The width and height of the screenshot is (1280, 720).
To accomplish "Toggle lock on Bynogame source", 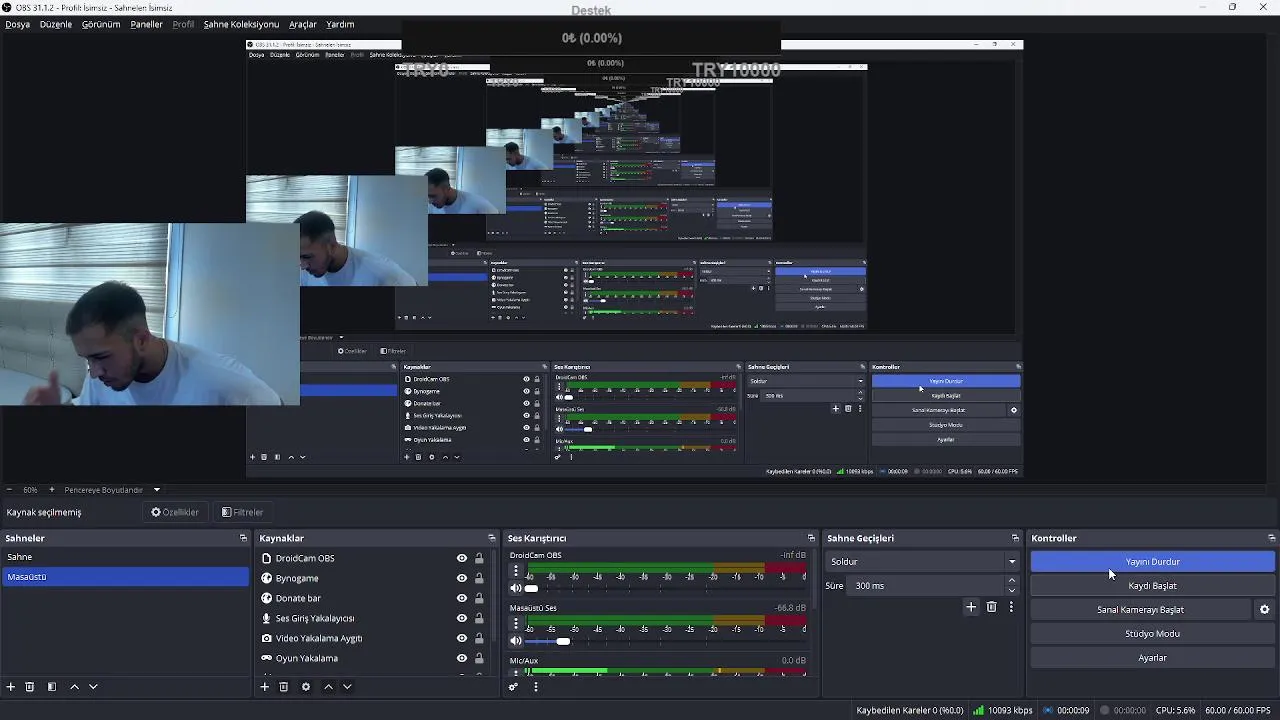I will coord(479,578).
